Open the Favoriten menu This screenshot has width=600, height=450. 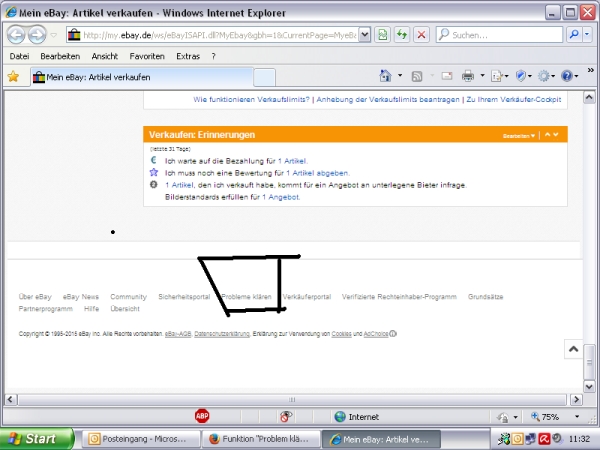(x=147, y=56)
